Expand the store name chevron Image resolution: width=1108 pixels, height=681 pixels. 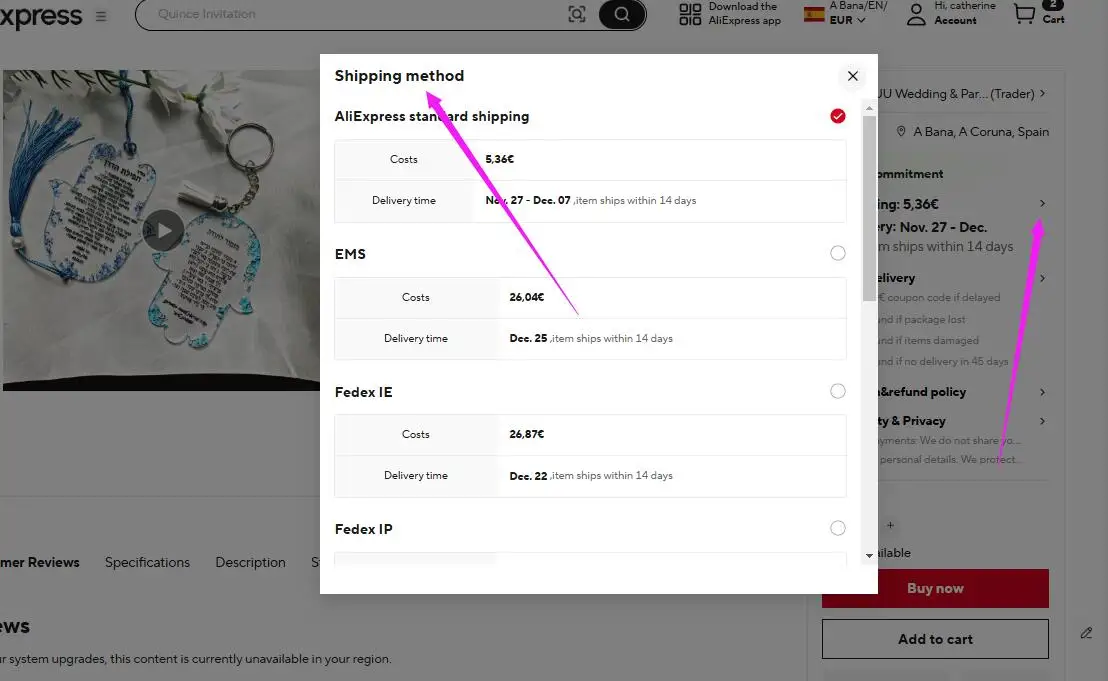1043,93
